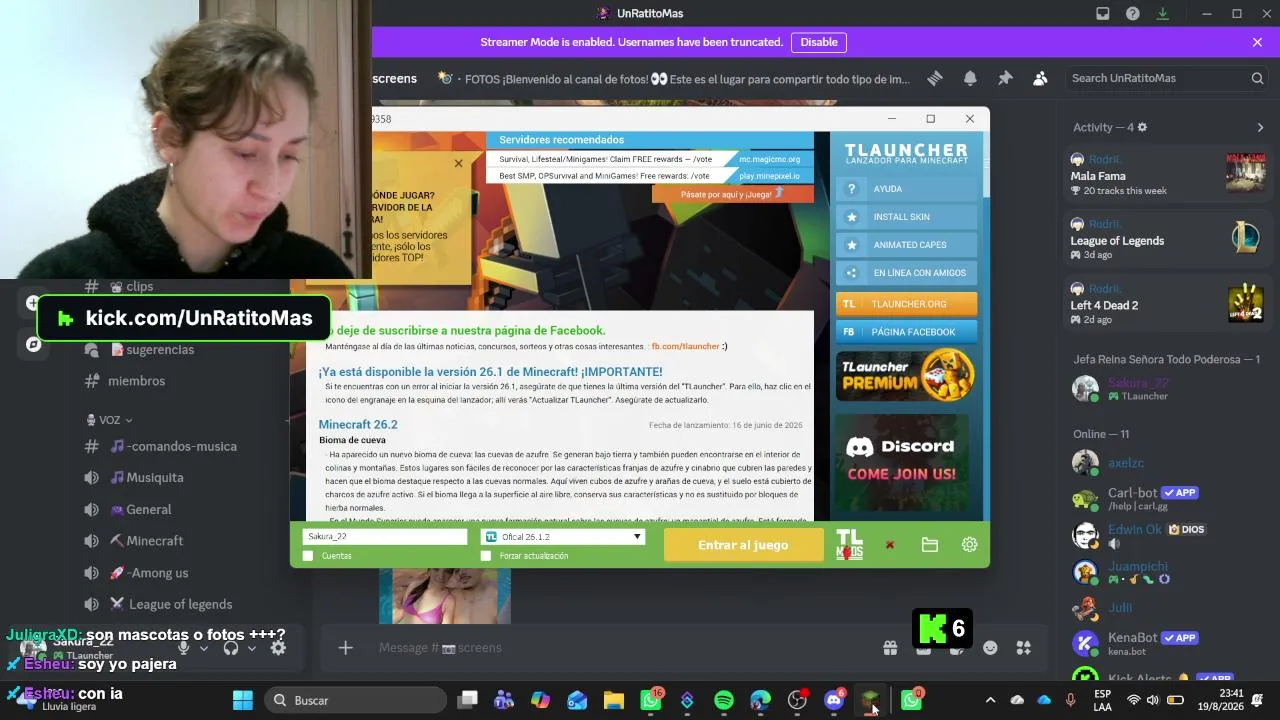Screen dimensions: 1280x720
Task: Open the TLauncher game folder icon
Action: pos(930,545)
